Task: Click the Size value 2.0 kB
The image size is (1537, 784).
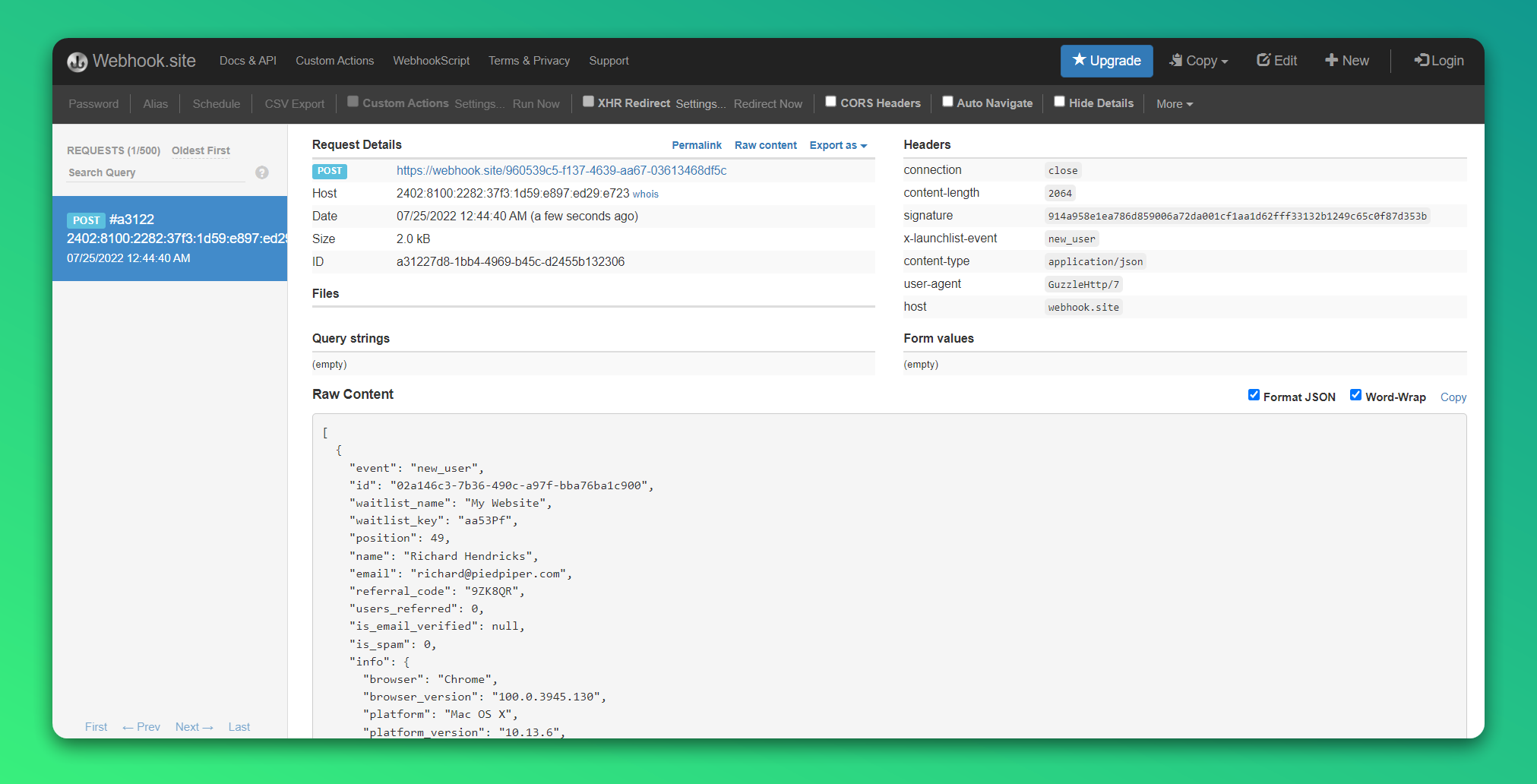Action: coord(413,239)
